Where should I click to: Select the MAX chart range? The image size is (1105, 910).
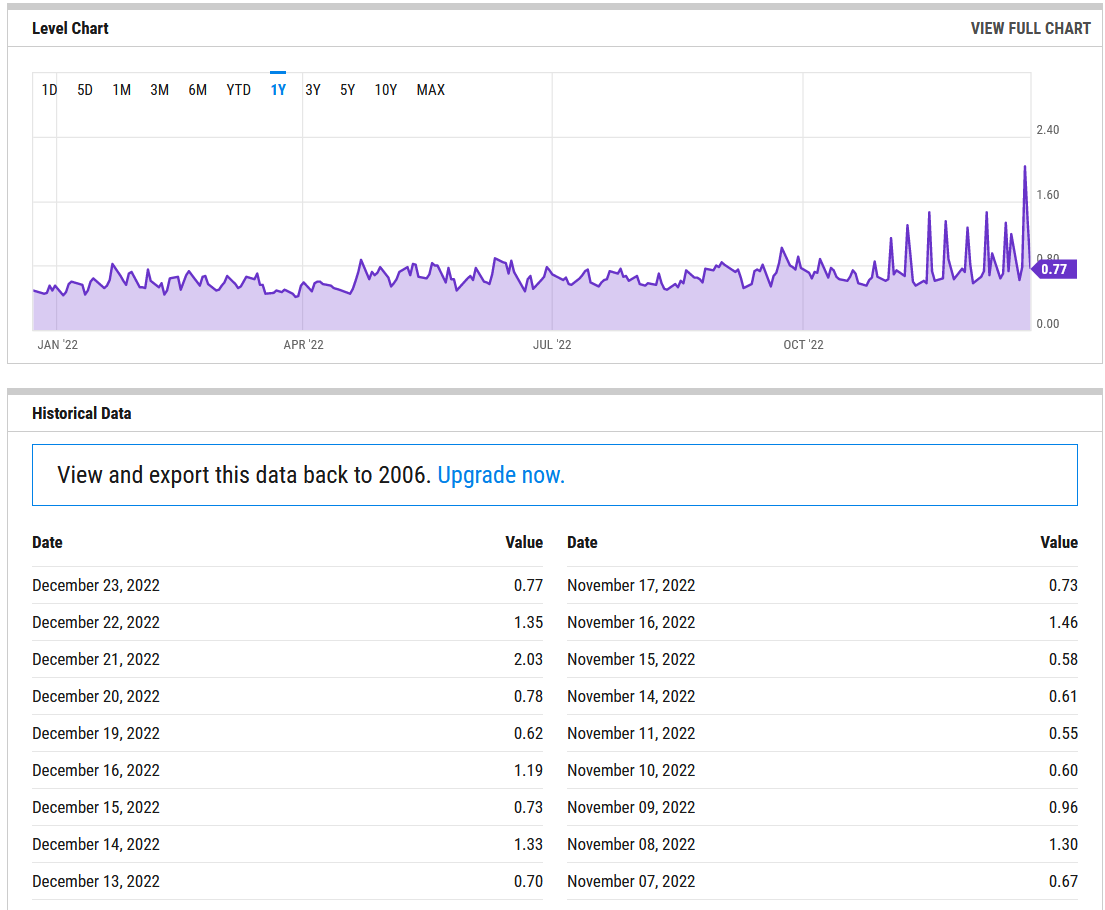[431, 90]
